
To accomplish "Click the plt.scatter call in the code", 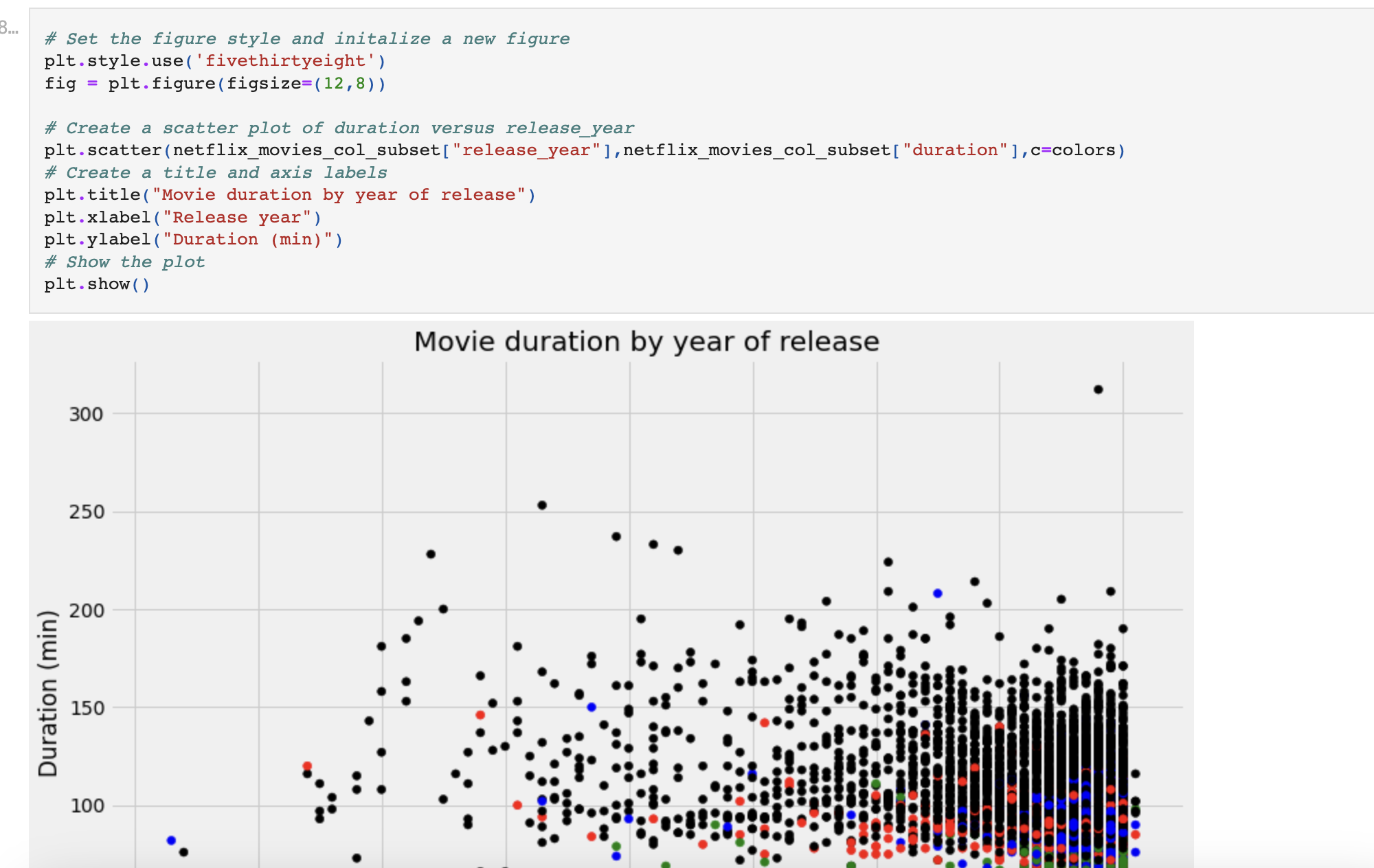I will pyautogui.click(x=103, y=150).
